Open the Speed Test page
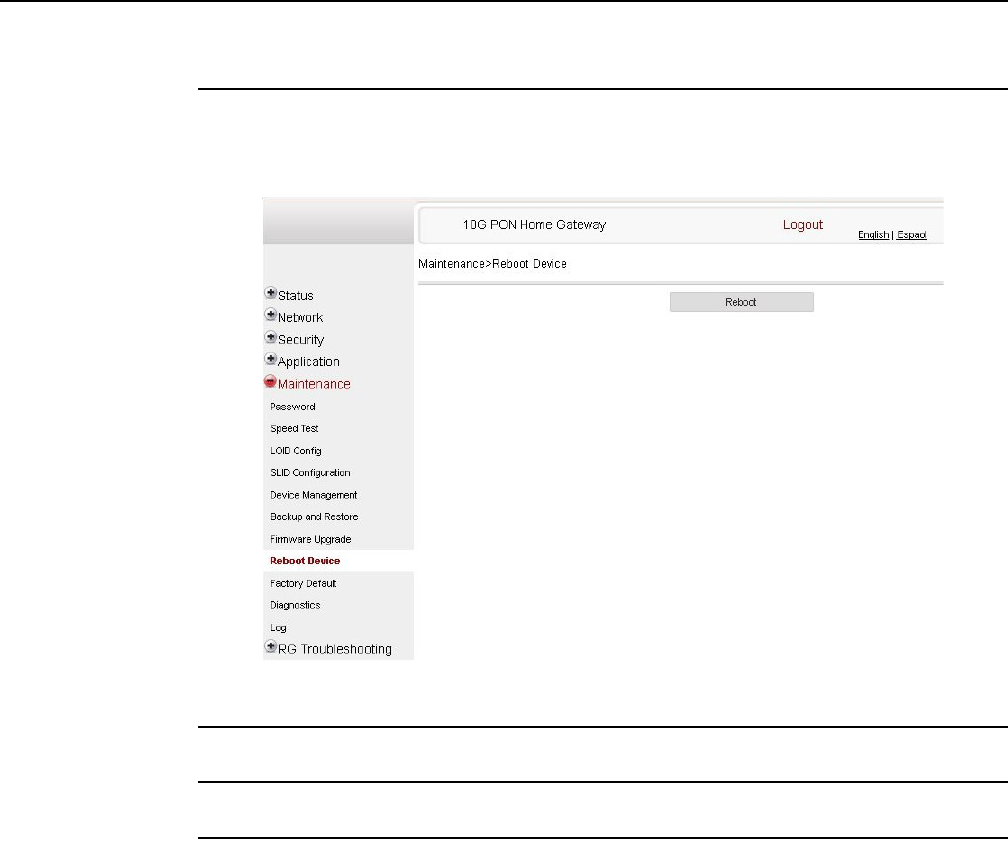This screenshot has height=848, width=1008. (x=294, y=429)
